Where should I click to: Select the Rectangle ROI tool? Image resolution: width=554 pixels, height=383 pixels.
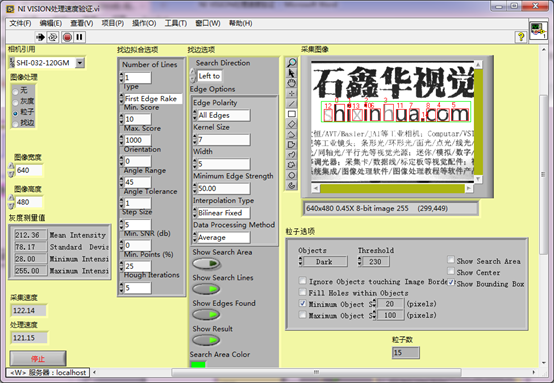pos(291,114)
